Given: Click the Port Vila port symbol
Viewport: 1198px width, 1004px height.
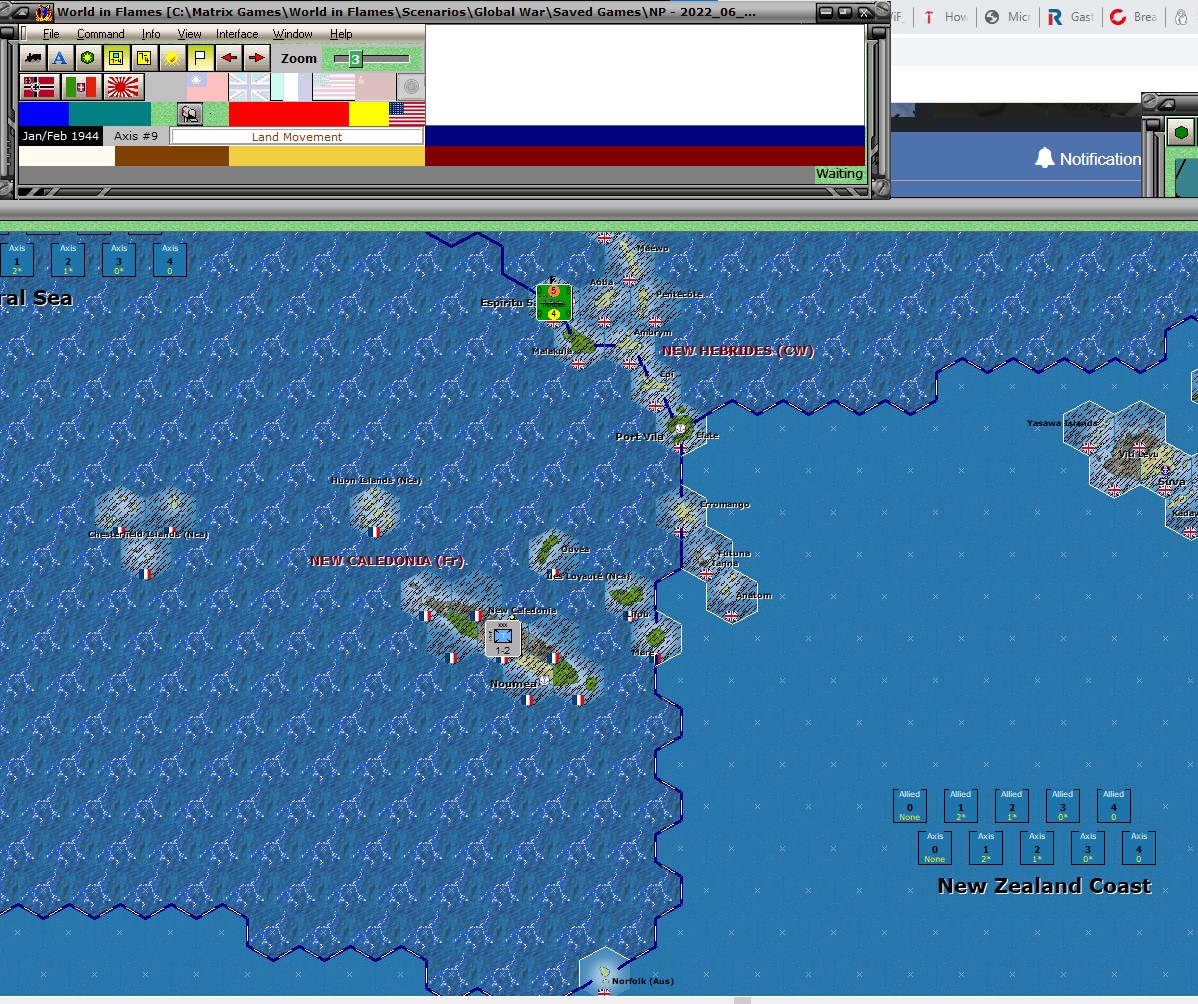Looking at the screenshot, I should [x=680, y=429].
